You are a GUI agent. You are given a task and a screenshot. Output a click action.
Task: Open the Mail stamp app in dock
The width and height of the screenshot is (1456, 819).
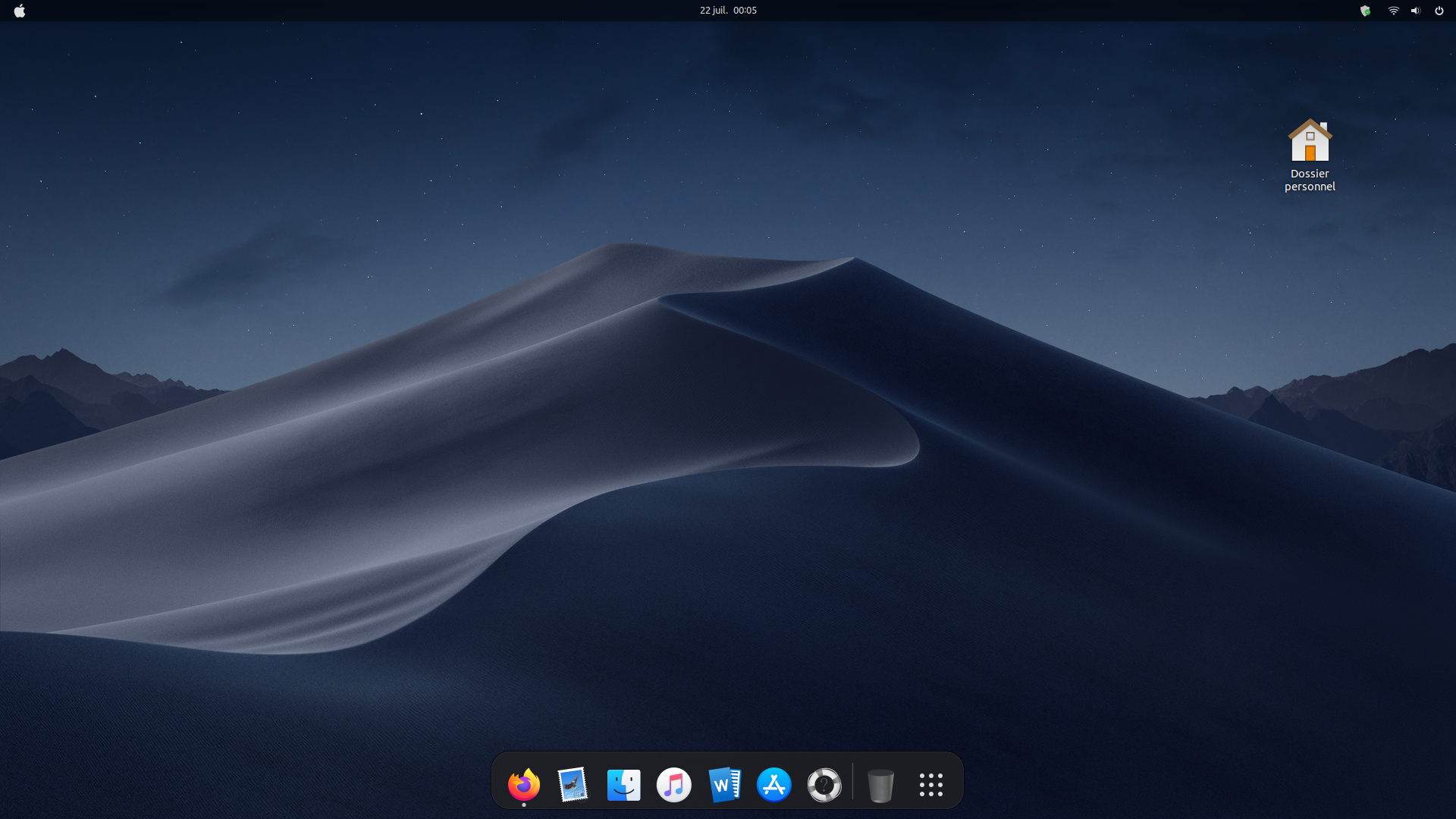pyautogui.click(x=573, y=785)
